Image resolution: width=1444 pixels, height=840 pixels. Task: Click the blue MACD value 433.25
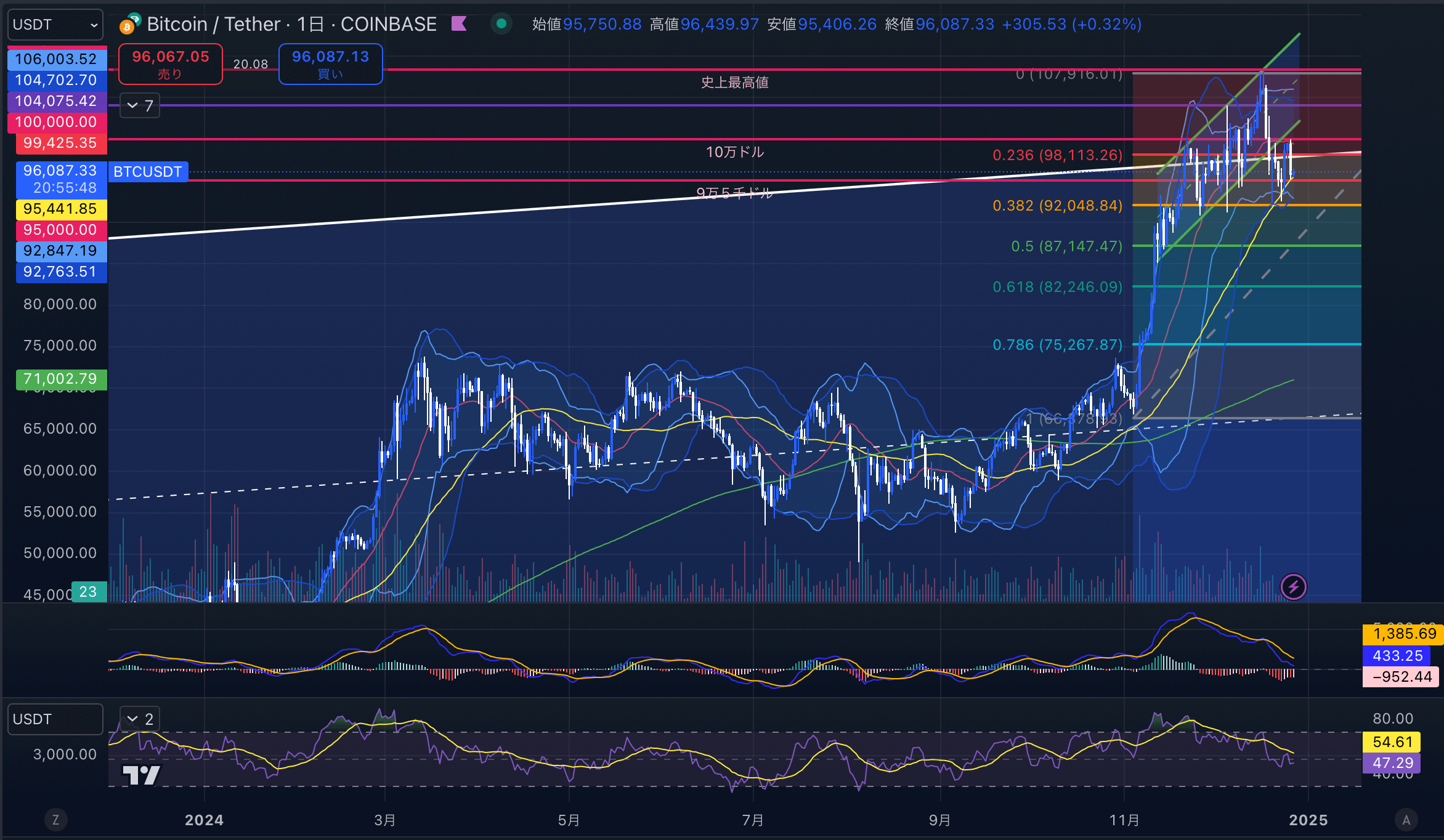[1397, 656]
